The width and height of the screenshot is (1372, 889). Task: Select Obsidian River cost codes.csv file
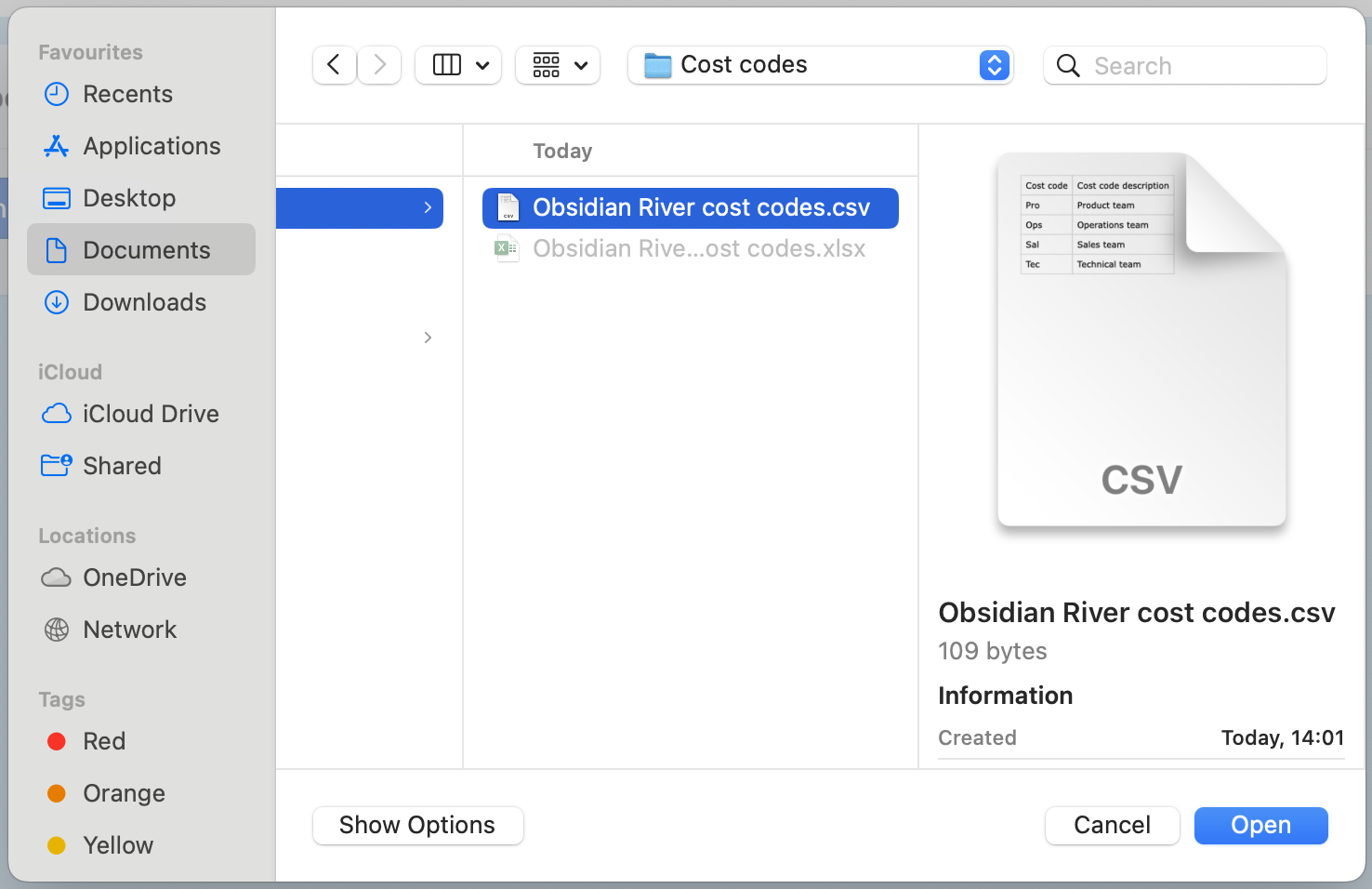(700, 207)
